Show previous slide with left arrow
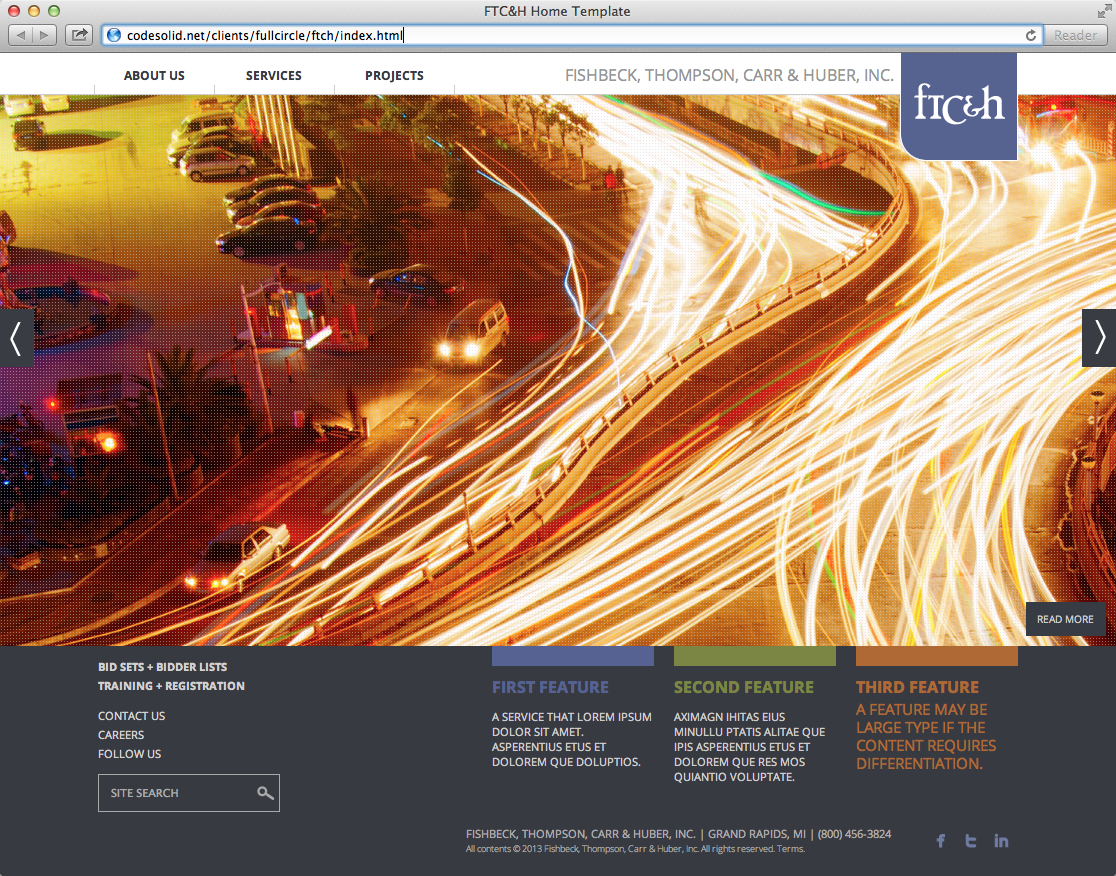Viewport: 1116px width, 876px height. pyautogui.click(x=16, y=338)
